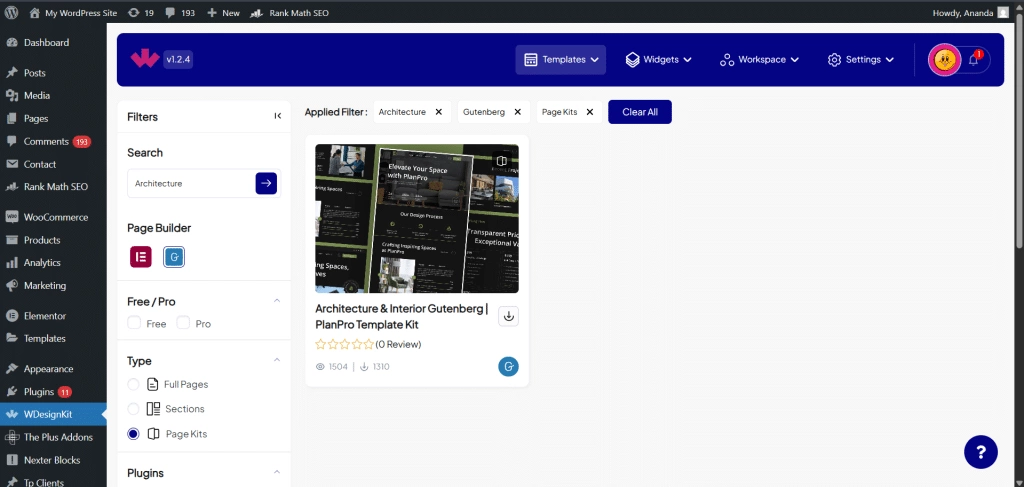Open notifications bell icon
Image resolution: width=1024 pixels, height=487 pixels.
click(973, 59)
